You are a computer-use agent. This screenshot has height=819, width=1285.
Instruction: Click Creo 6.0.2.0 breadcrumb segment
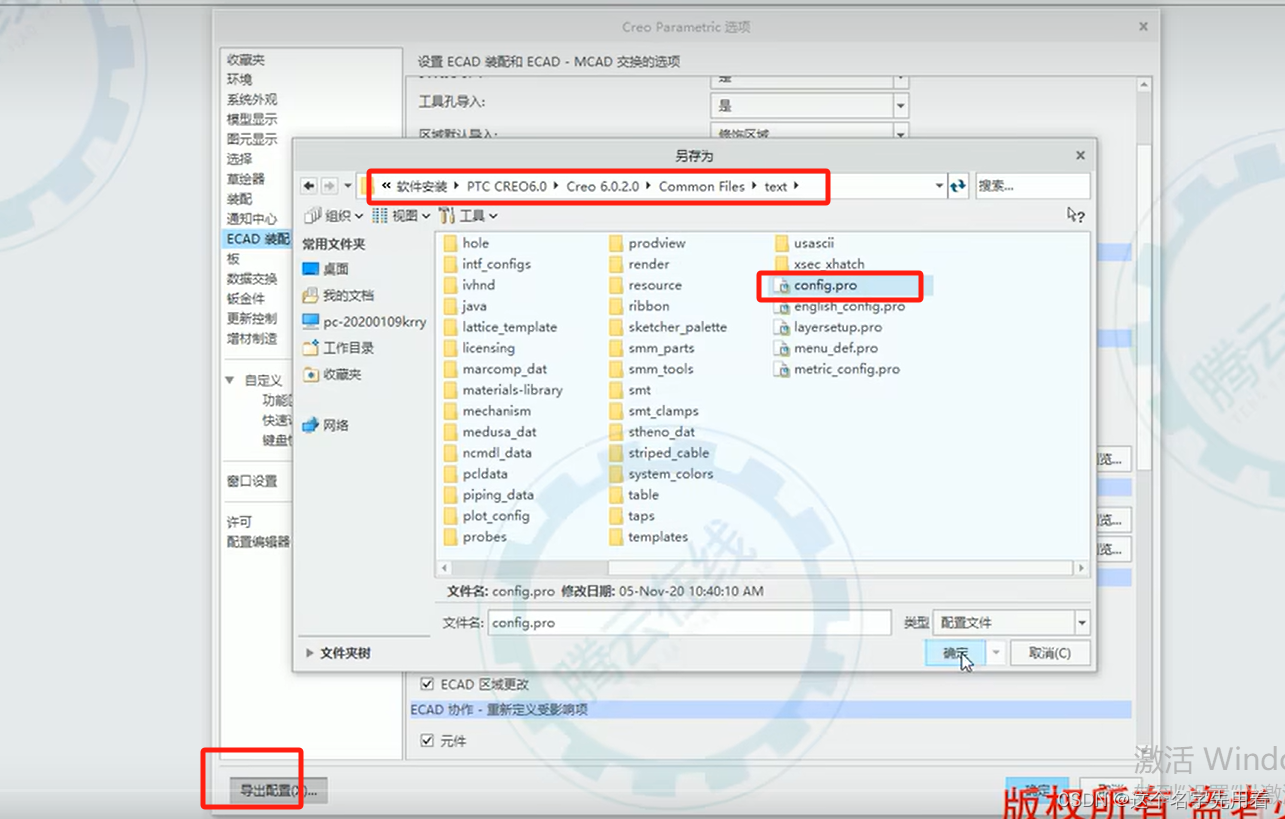[602, 186]
